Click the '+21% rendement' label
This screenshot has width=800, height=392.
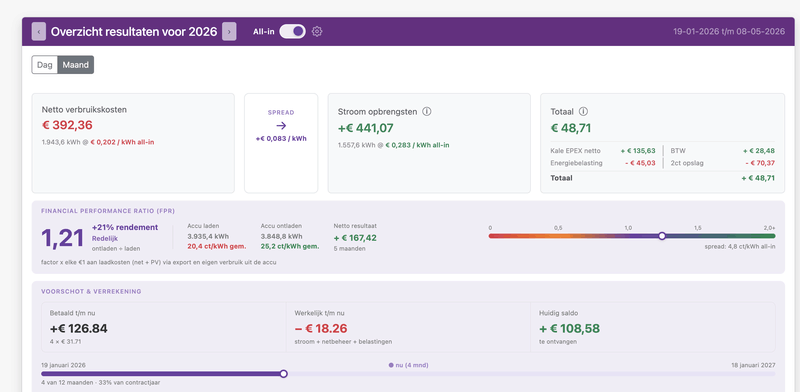(x=125, y=228)
